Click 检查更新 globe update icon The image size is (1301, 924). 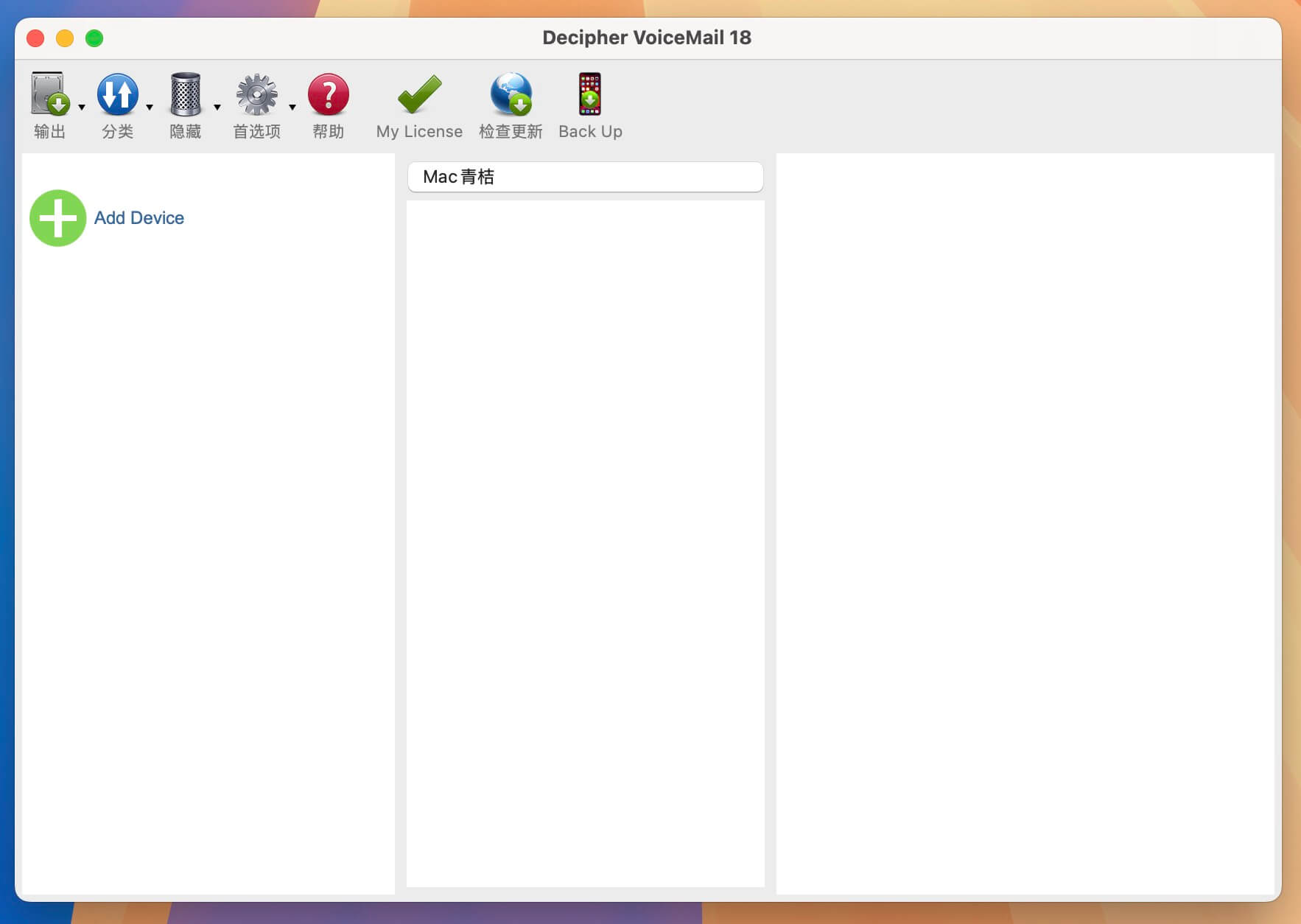511,94
